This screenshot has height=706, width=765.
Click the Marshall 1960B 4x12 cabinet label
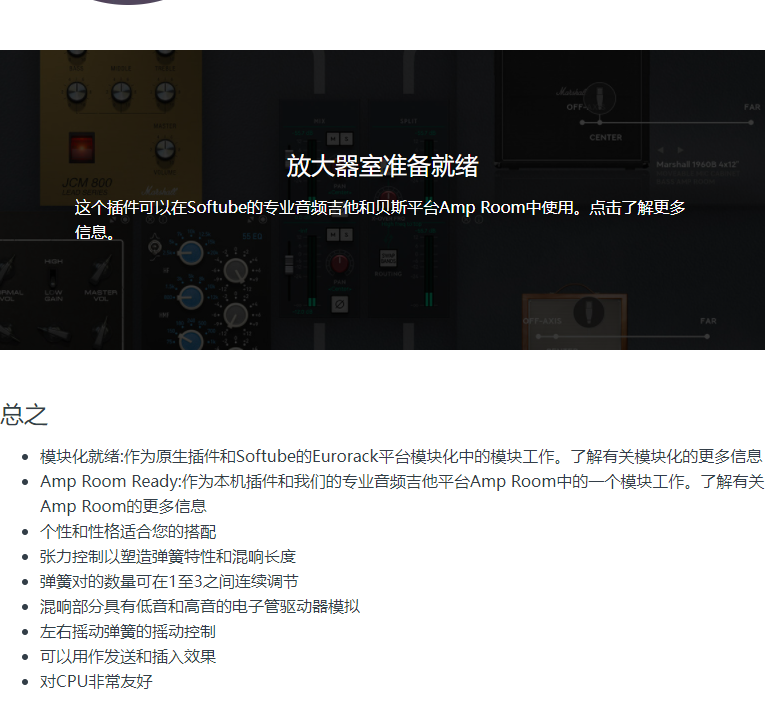698,164
